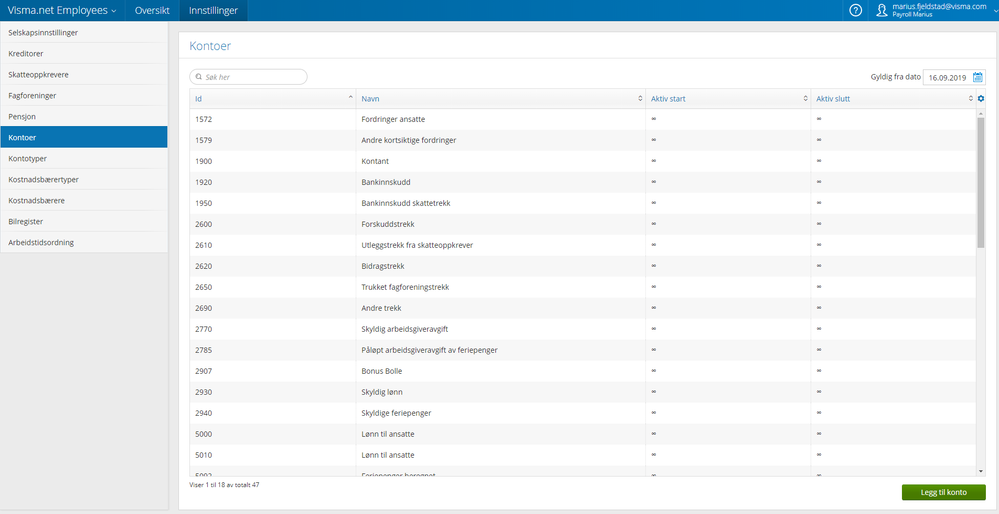
Task: Open the calendar date picker icon
Action: [x=978, y=77]
